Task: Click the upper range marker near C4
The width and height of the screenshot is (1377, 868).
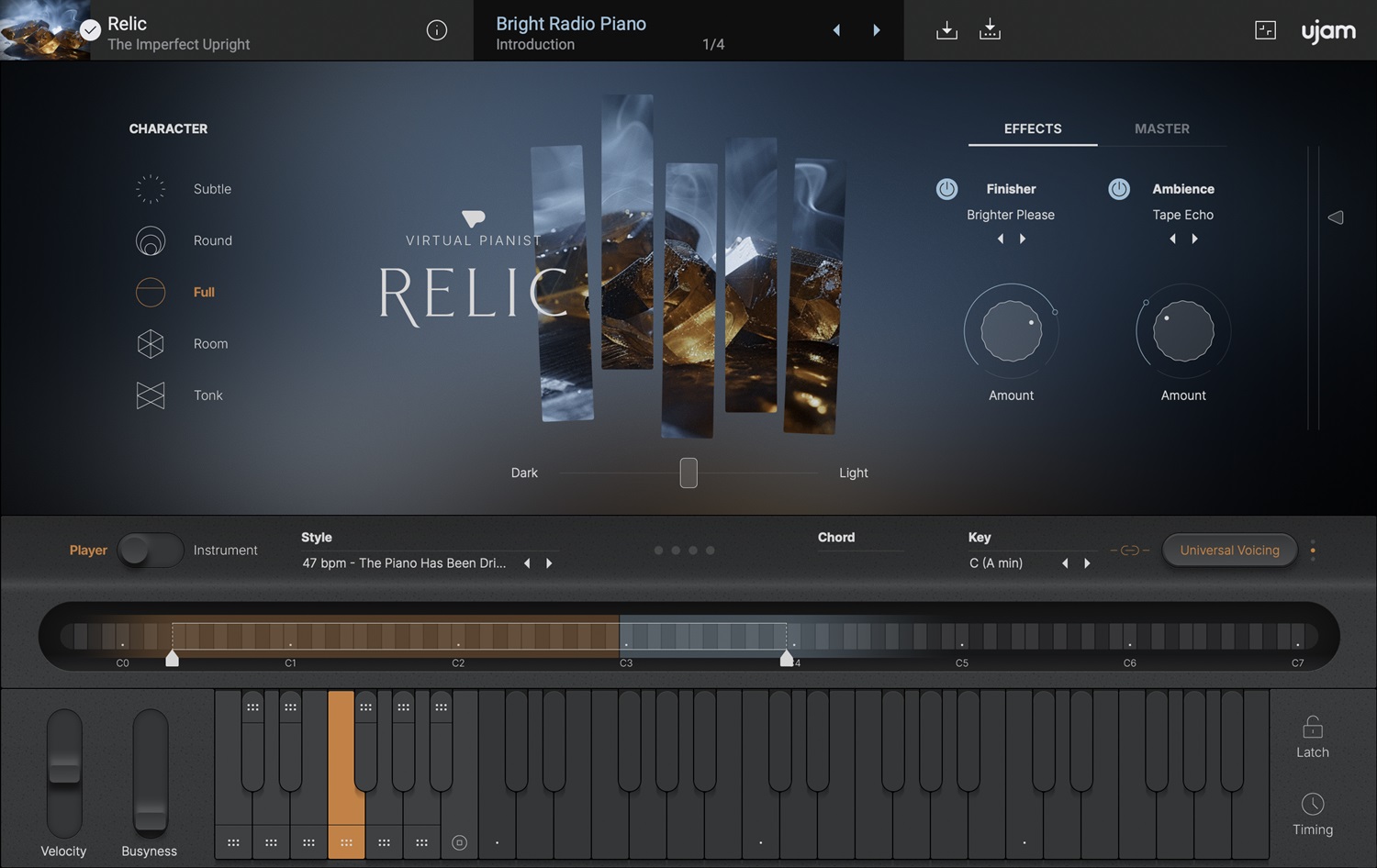Action: pos(787,658)
